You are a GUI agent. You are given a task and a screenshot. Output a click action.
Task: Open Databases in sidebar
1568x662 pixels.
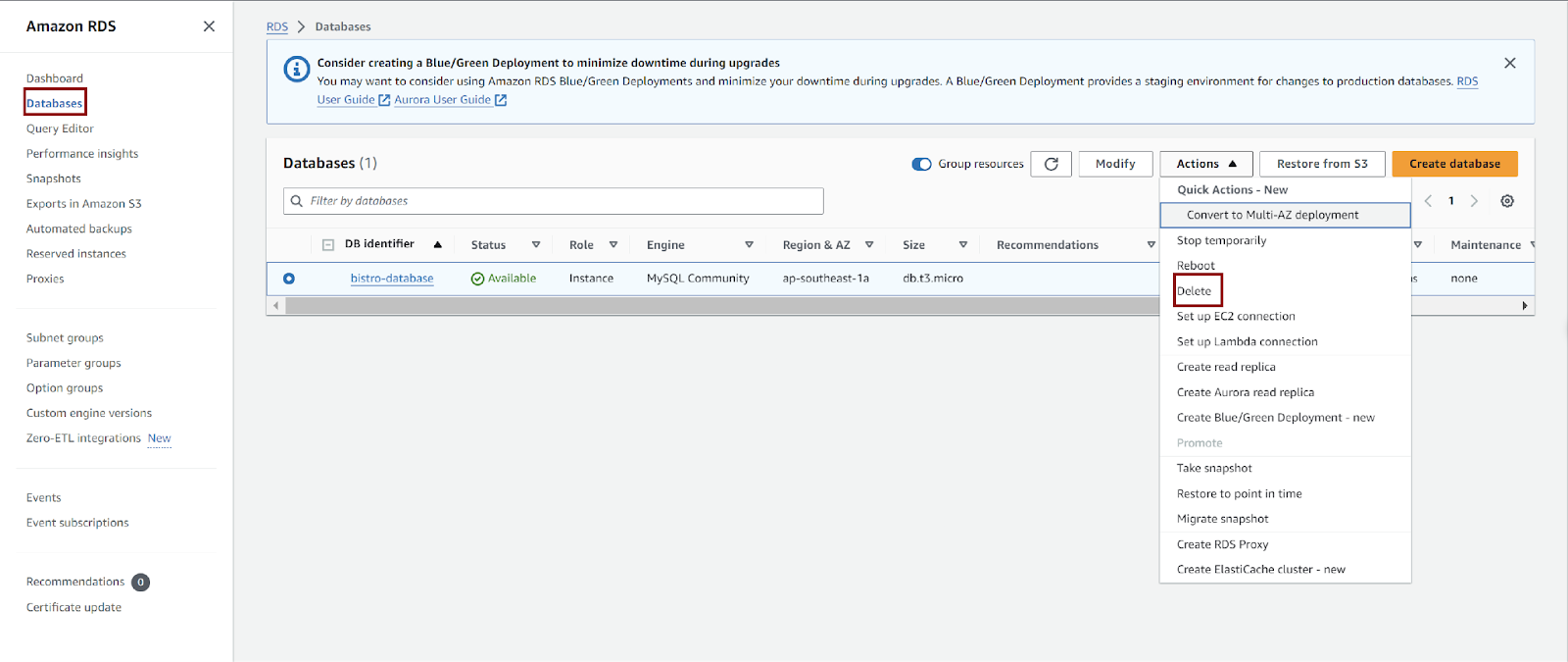pos(55,103)
